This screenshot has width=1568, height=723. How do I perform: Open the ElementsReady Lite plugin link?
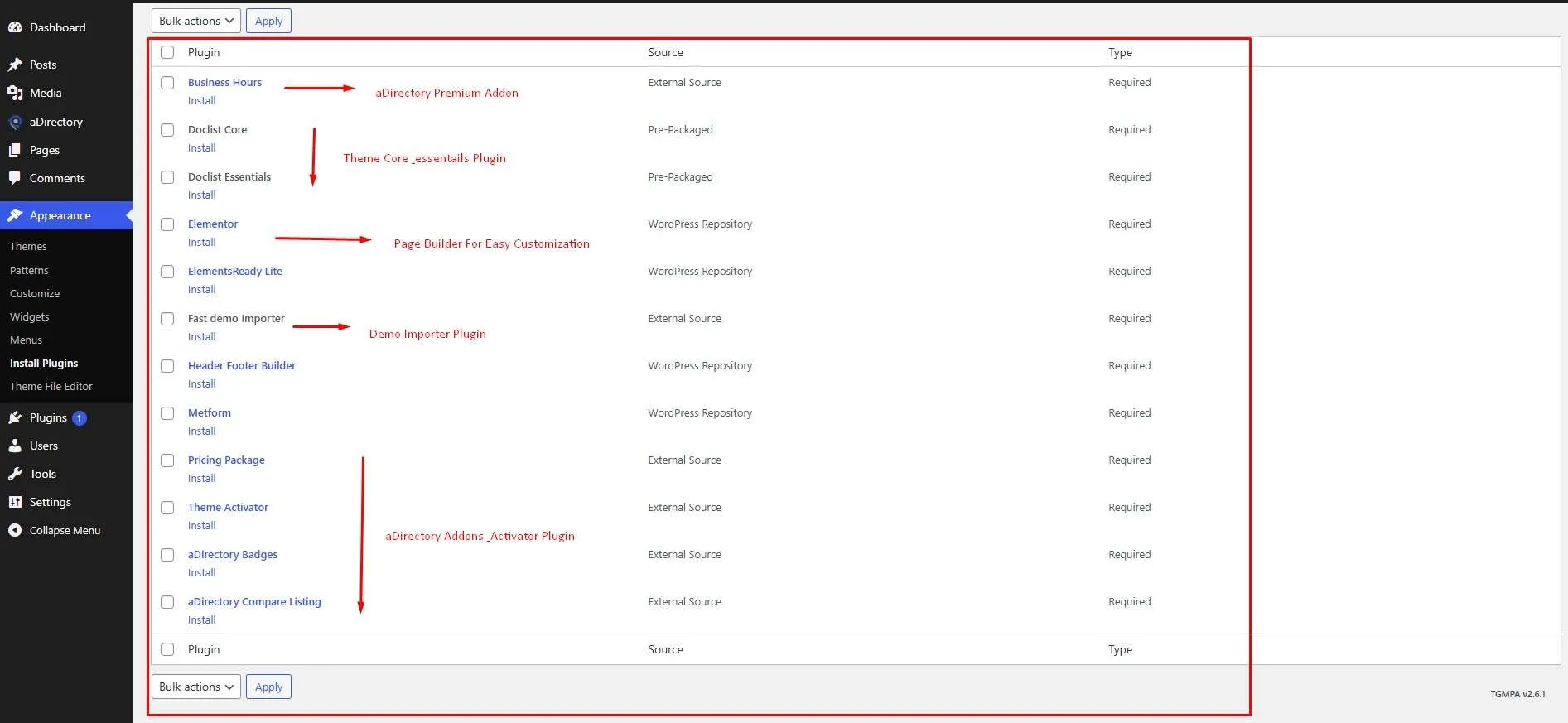(235, 271)
